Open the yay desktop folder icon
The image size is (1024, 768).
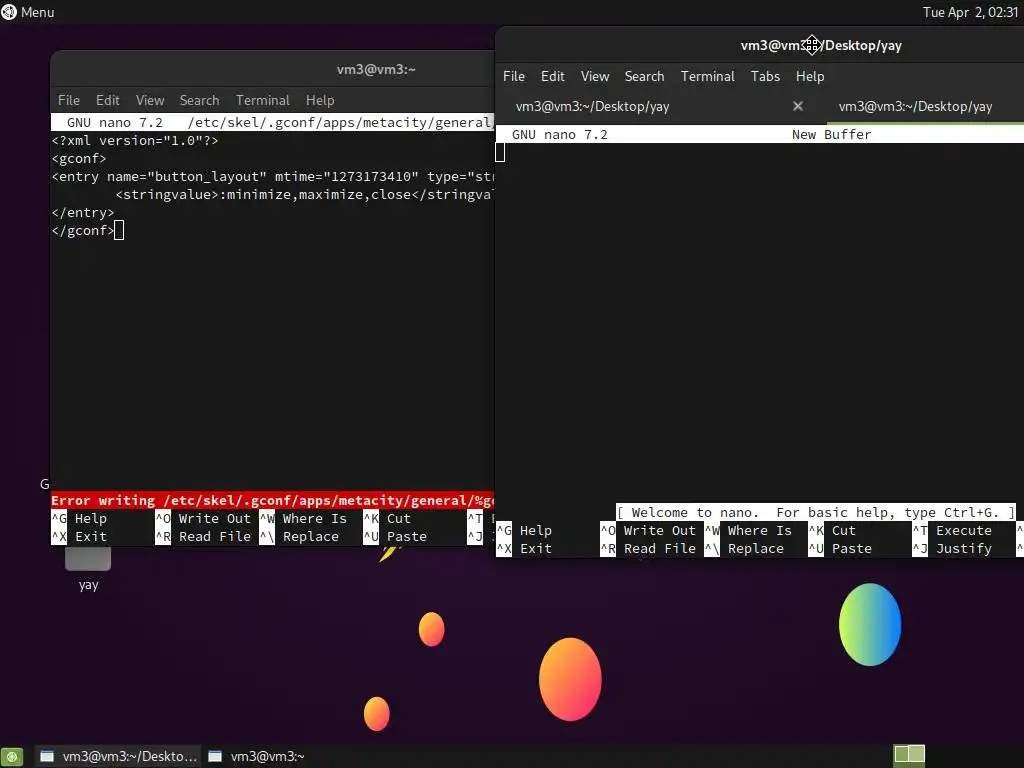click(x=88, y=567)
